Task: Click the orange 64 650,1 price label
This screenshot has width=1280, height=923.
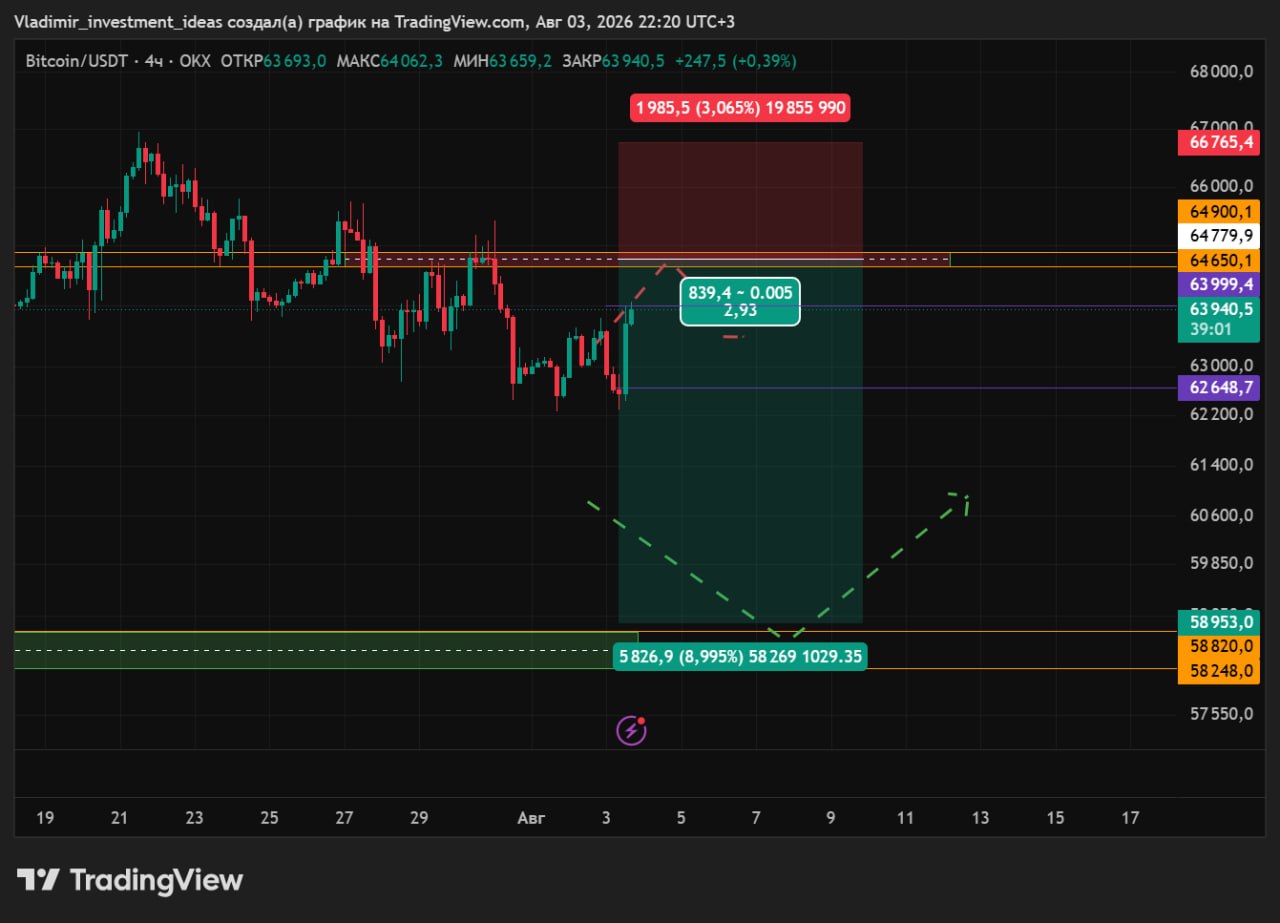Action: [1220, 260]
